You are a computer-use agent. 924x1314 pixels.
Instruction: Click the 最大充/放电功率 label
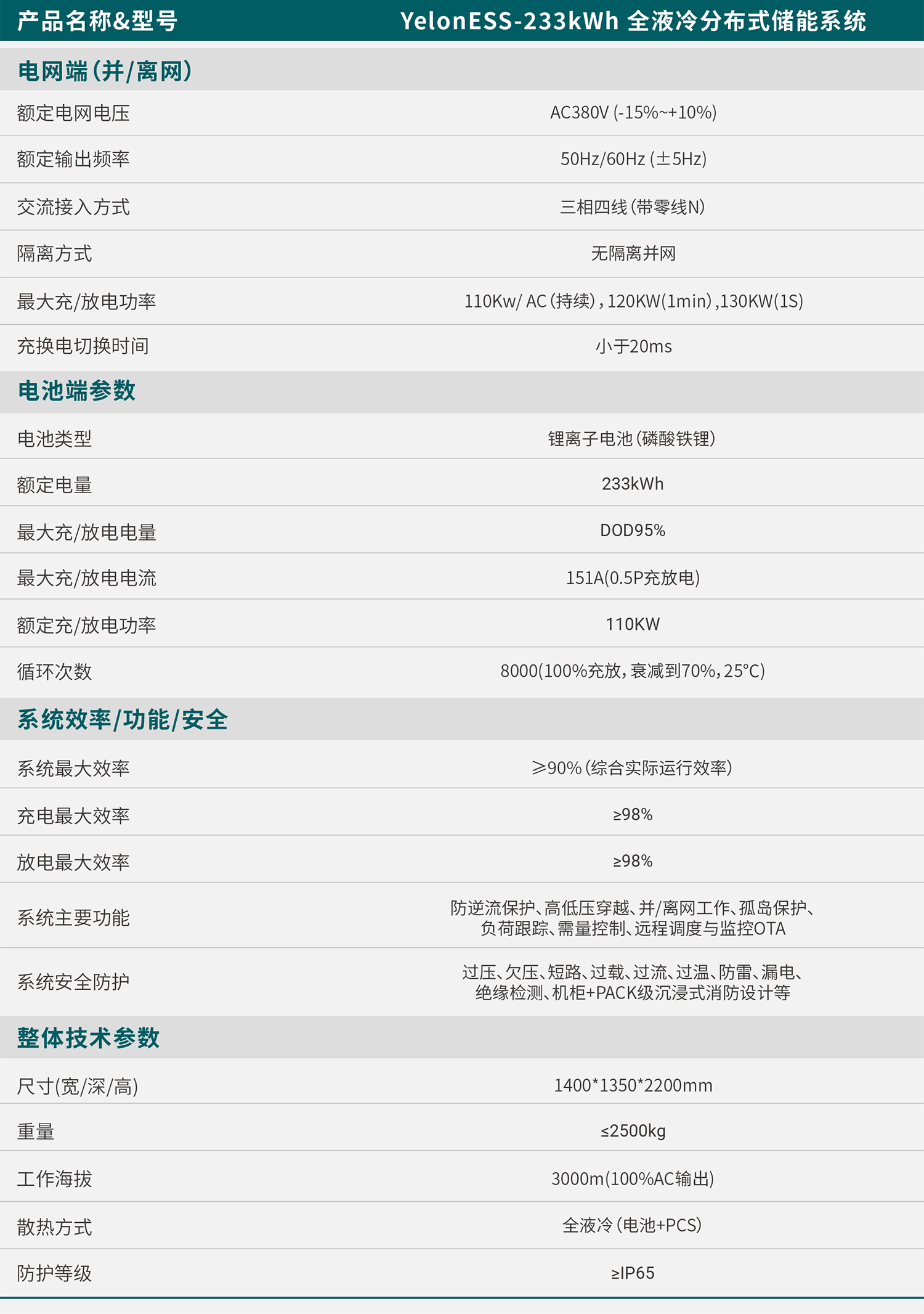[x=87, y=301]
